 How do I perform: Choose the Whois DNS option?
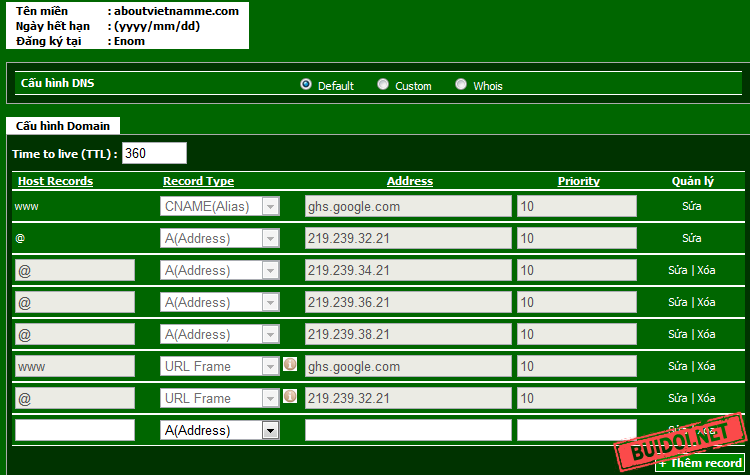pos(461,85)
